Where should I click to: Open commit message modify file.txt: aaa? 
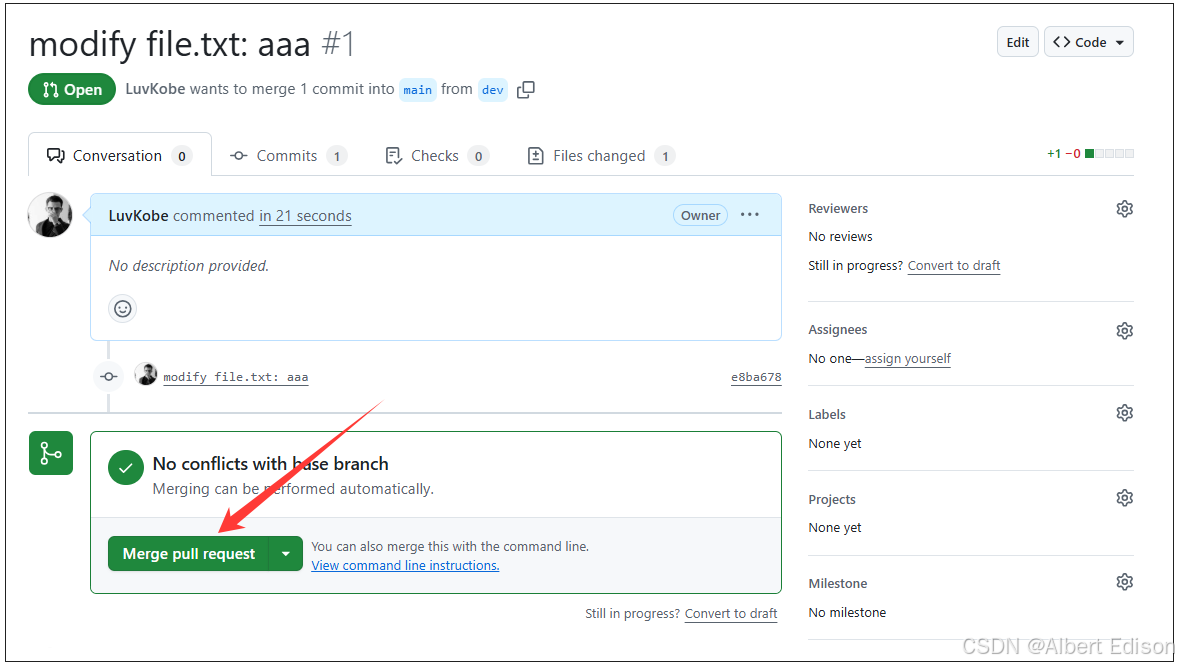(235, 377)
